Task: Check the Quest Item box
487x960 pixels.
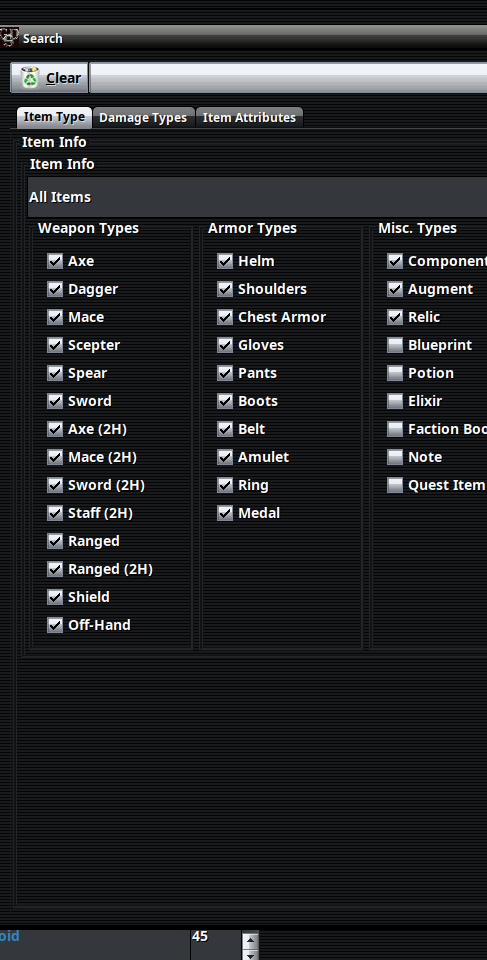Action: point(395,485)
